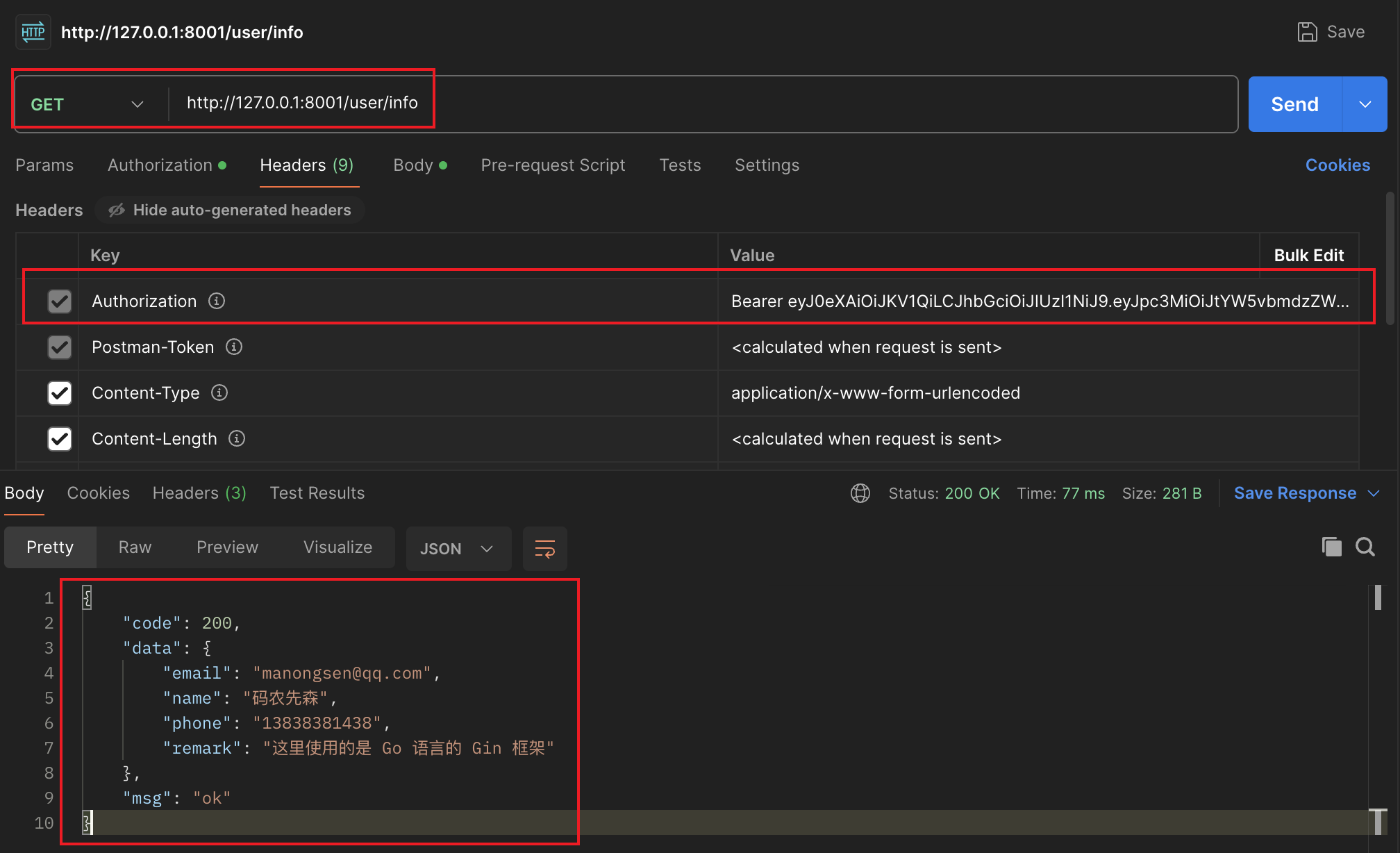Open the request Settings tab
1400x853 pixels.
pos(767,165)
